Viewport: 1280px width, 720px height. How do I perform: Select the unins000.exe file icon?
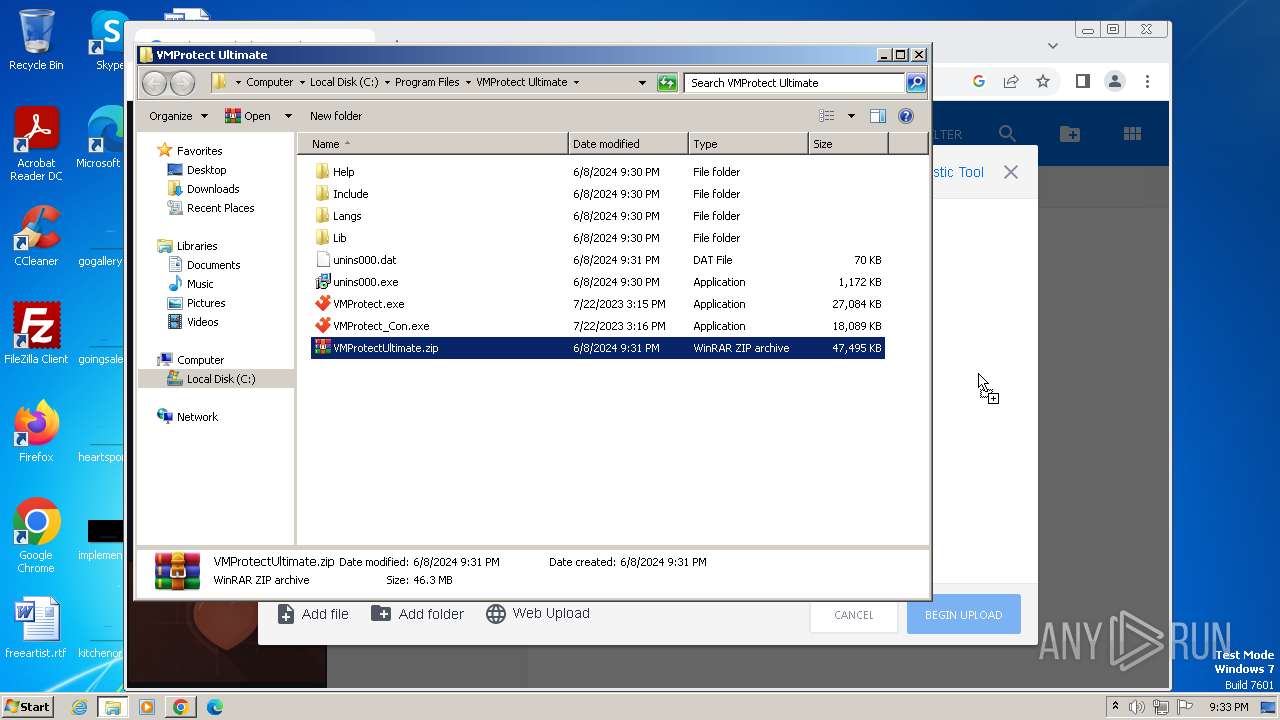click(322, 282)
